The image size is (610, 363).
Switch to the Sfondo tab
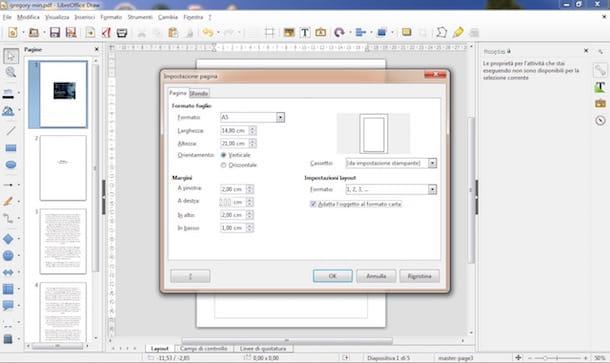199,93
